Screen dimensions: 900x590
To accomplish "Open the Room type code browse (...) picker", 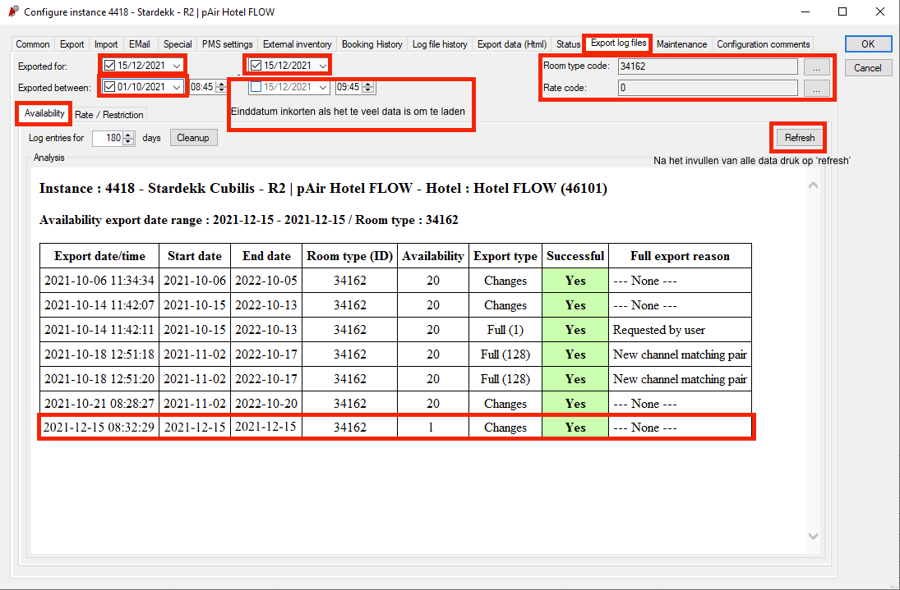I will pyautogui.click(x=816, y=68).
